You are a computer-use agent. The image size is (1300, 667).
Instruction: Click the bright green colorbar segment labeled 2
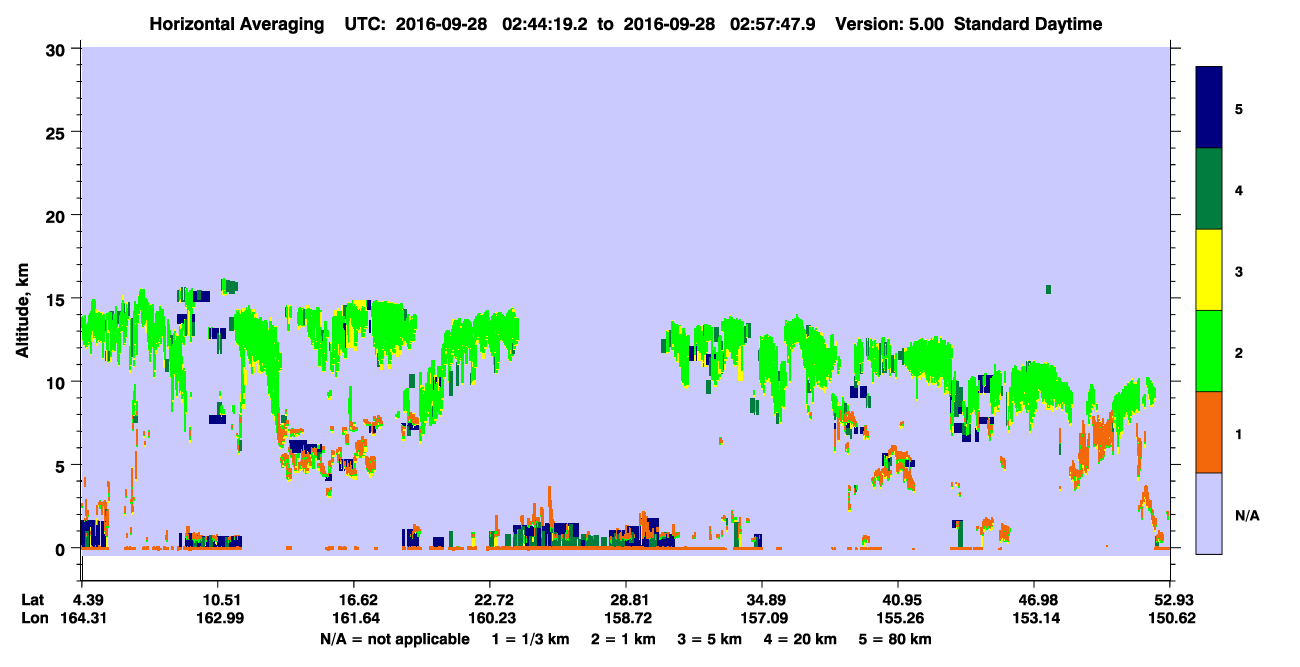click(x=1209, y=351)
